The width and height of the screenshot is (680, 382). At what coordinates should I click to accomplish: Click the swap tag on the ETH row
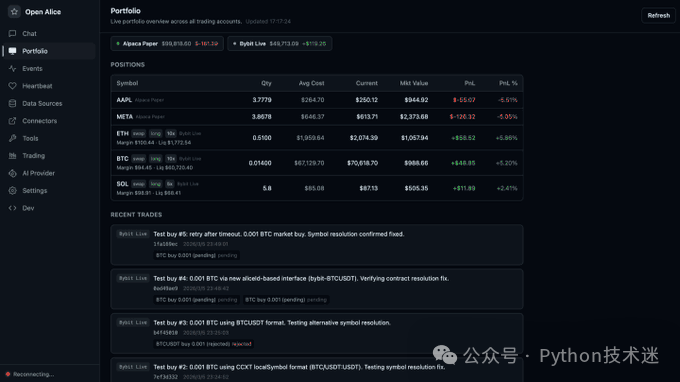pyautogui.click(x=139, y=134)
